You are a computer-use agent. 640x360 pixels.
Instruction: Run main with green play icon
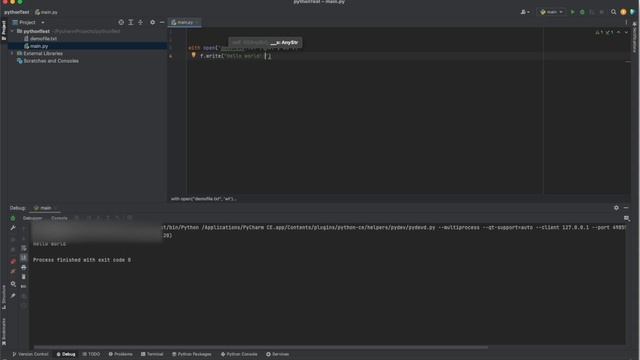pyautogui.click(x=572, y=12)
